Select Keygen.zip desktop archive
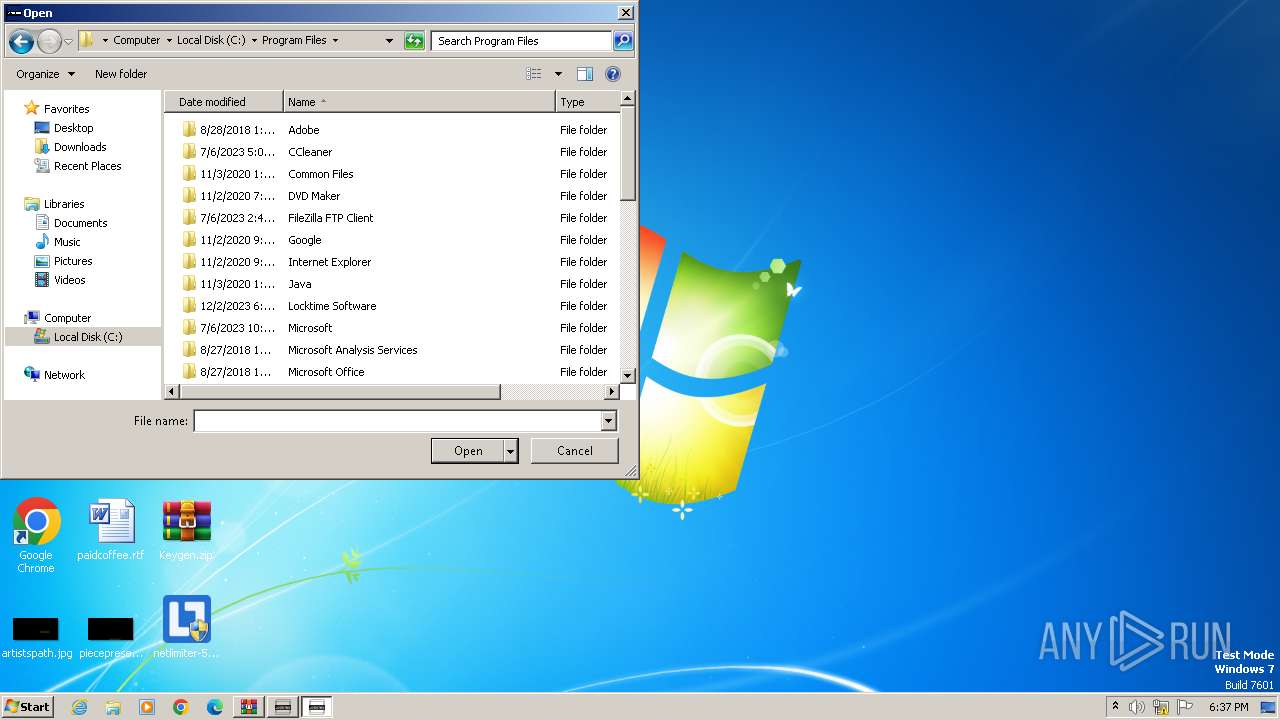Screen dimensions: 1280x720 pyautogui.click(x=186, y=530)
